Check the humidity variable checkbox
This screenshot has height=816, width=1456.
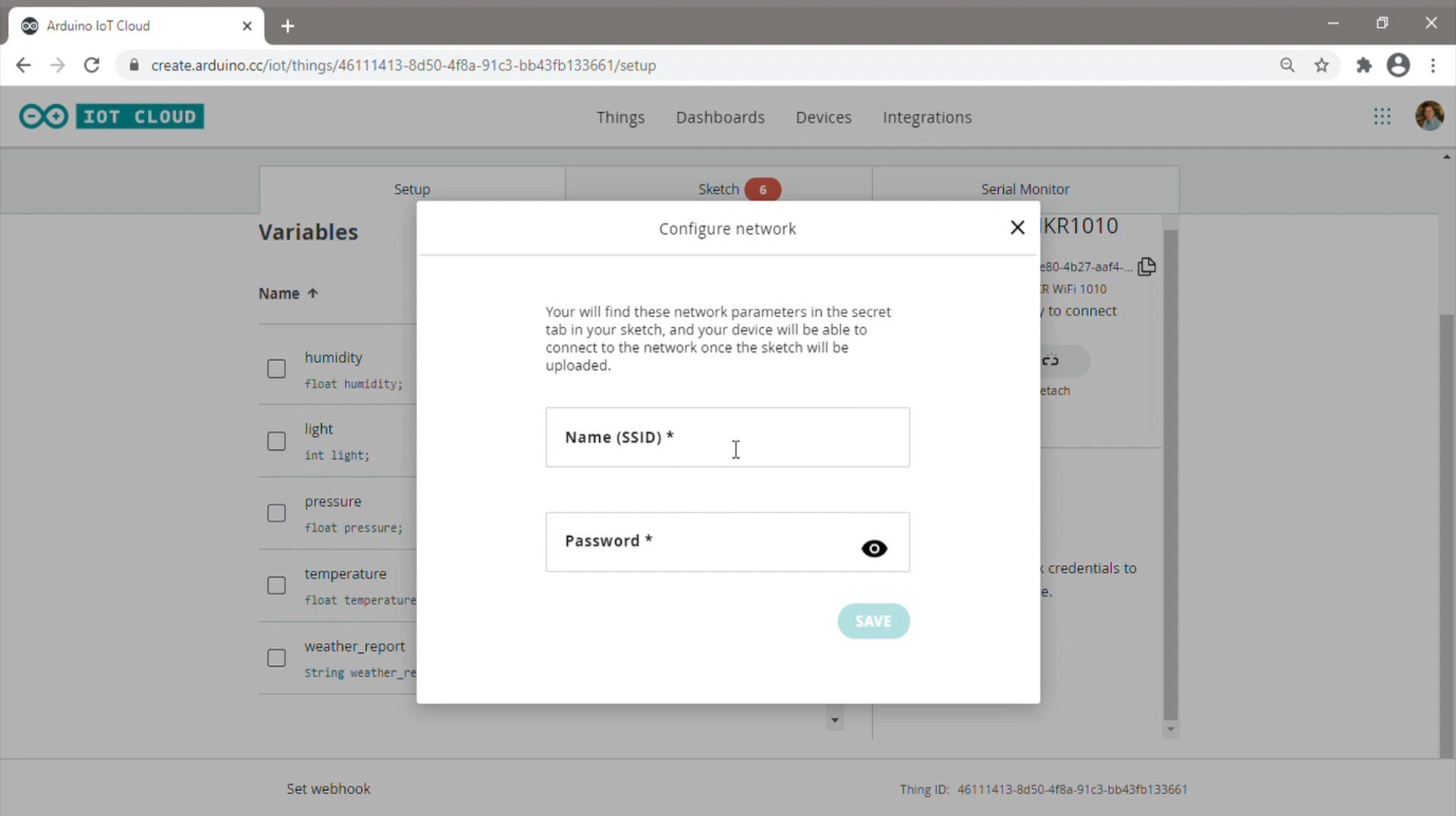277,369
